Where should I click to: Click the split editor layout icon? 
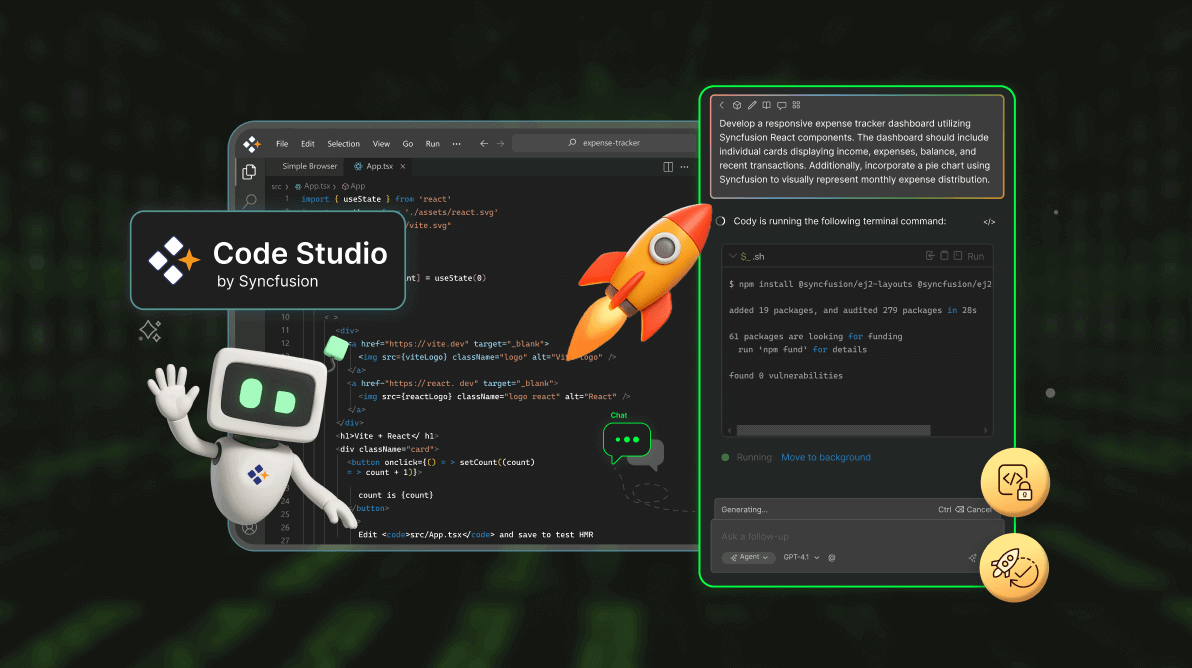(668, 167)
